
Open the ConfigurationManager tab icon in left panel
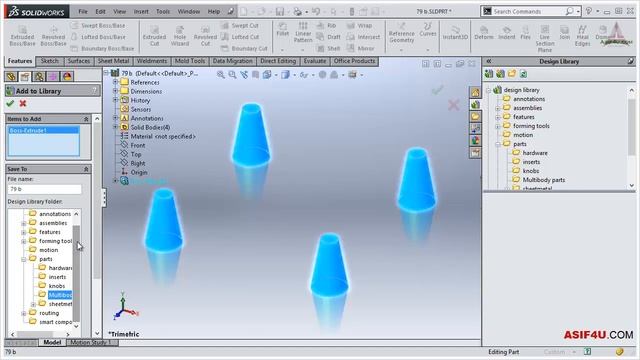click(39, 76)
